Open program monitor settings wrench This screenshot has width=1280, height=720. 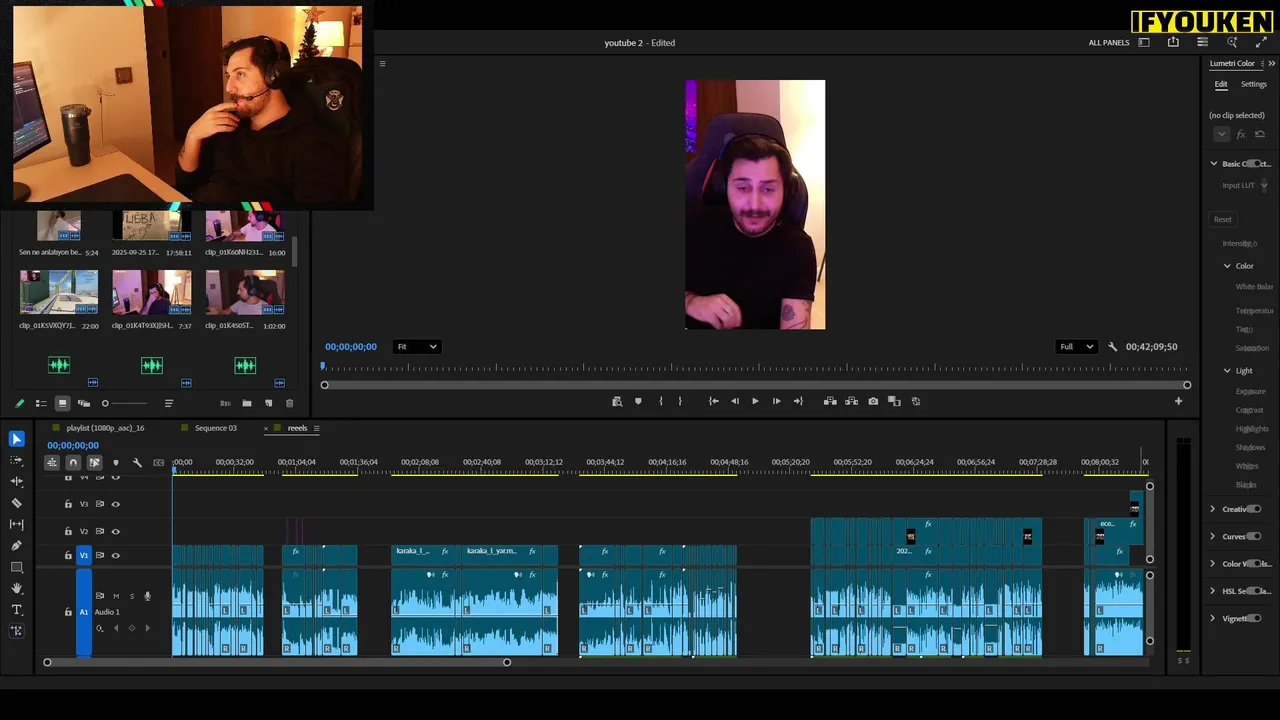click(1112, 347)
